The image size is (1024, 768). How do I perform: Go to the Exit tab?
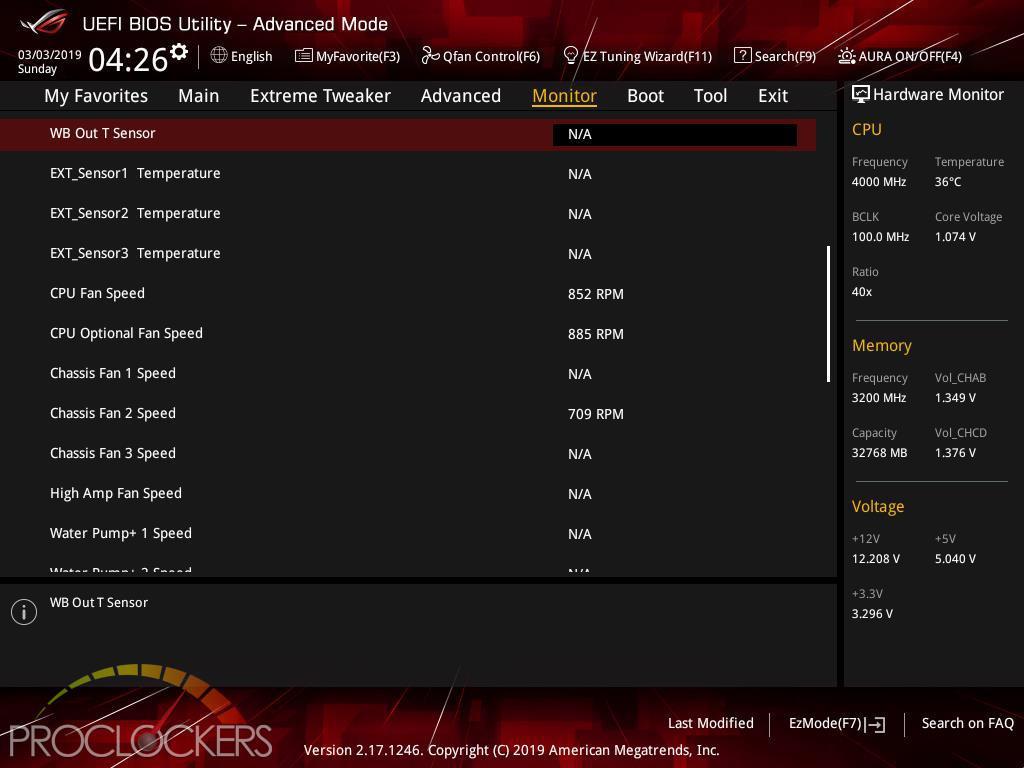(773, 96)
